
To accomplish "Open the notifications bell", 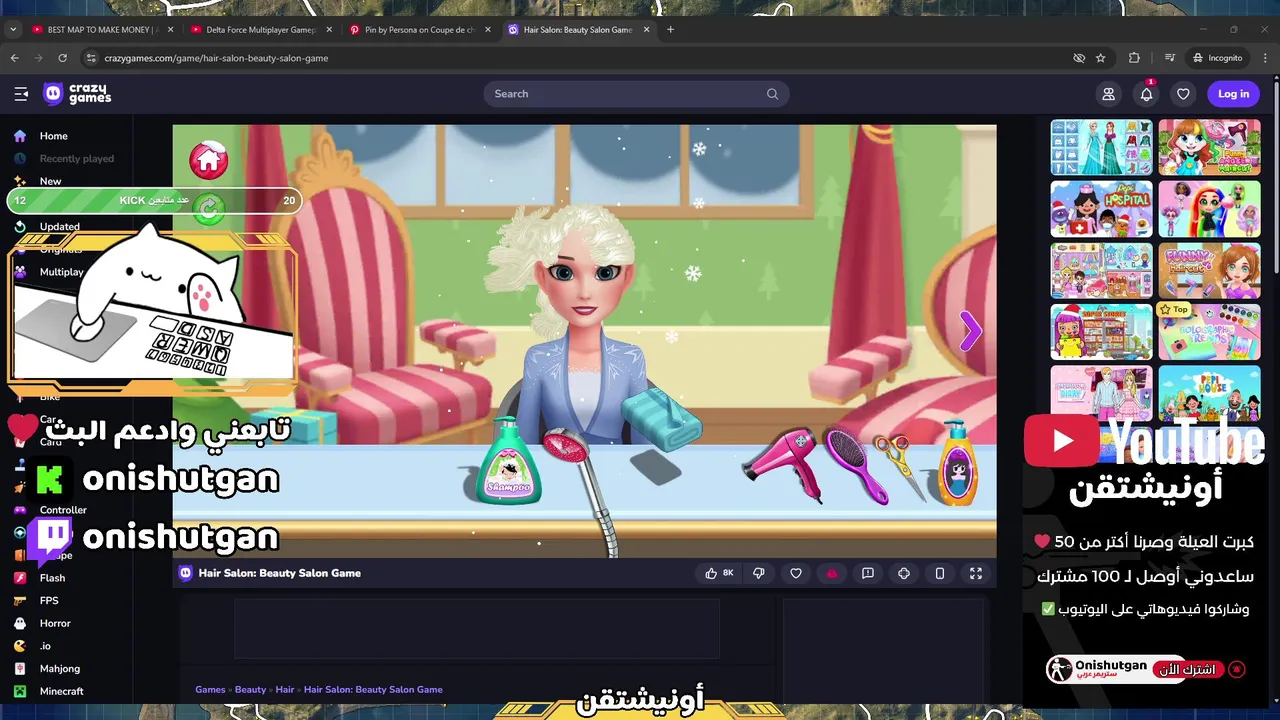I will pos(1146,94).
